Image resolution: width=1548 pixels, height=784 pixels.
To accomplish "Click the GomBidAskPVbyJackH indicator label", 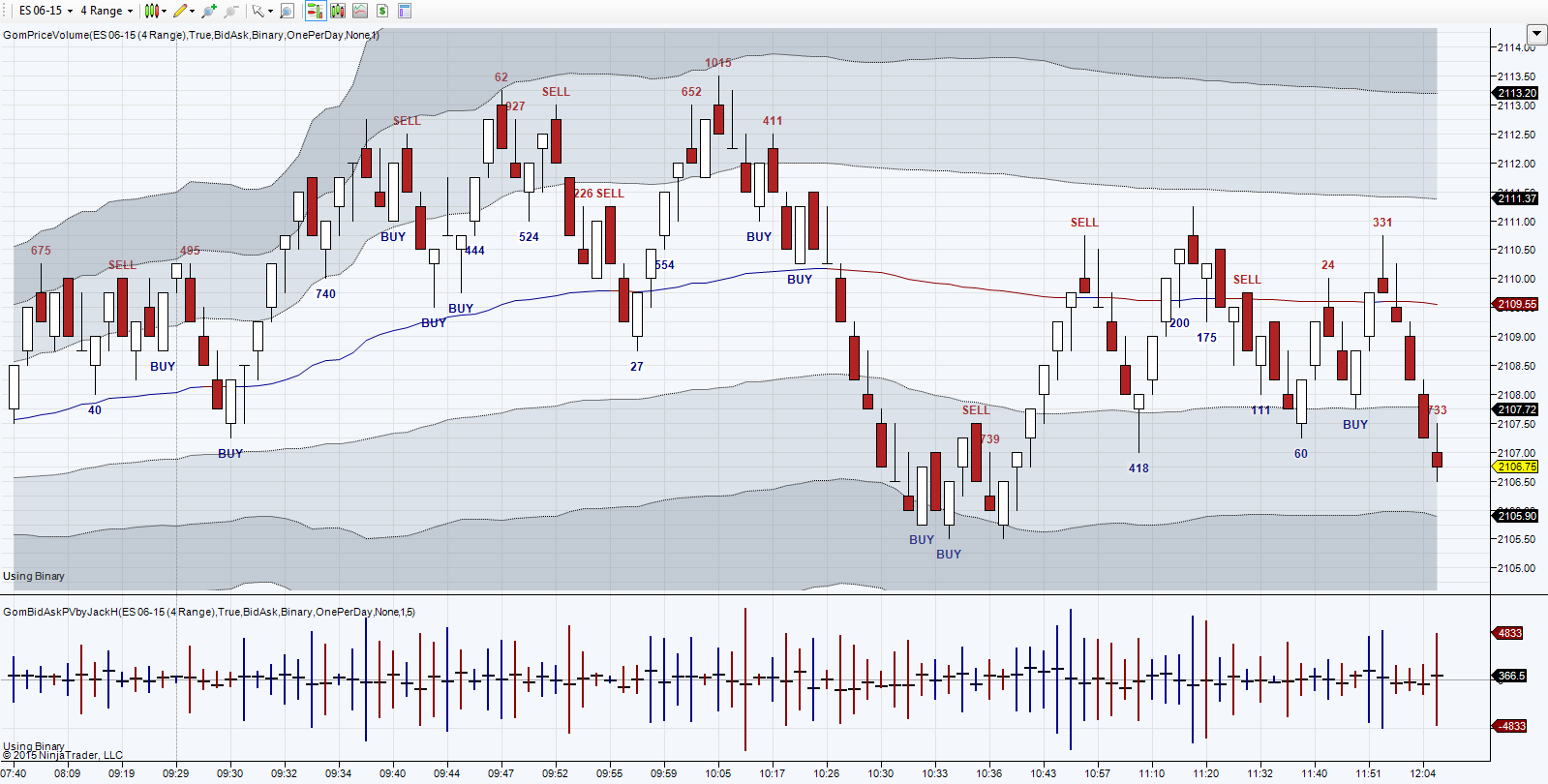I will pyautogui.click(x=209, y=612).
